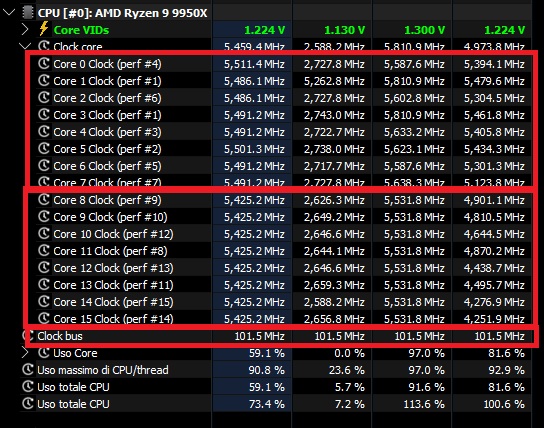Click the 113.6 % maximum Uso totale CPU
This screenshot has height=428, width=544.
424,404
